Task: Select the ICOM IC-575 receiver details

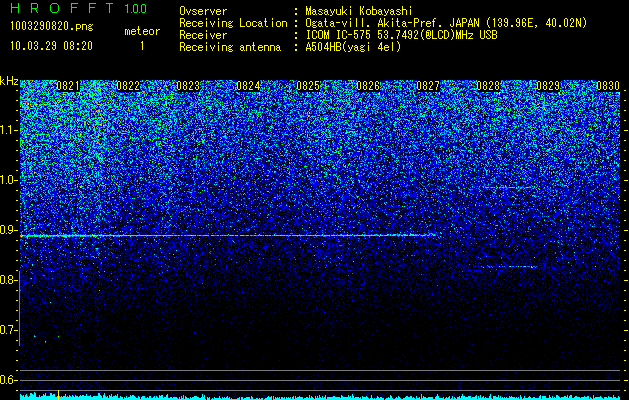Action: click(x=401, y=35)
